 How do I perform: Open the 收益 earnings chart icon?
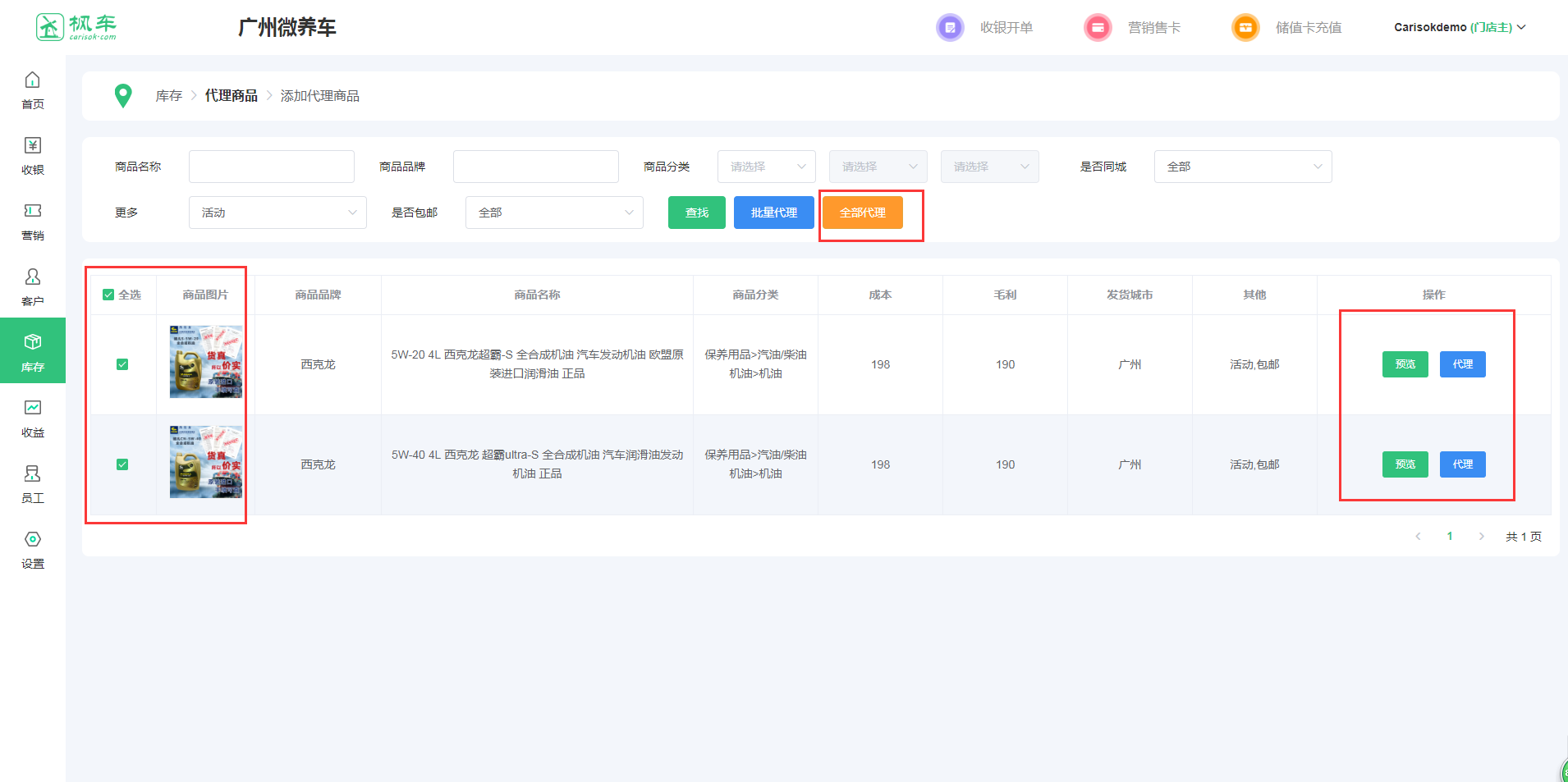point(32,409)
